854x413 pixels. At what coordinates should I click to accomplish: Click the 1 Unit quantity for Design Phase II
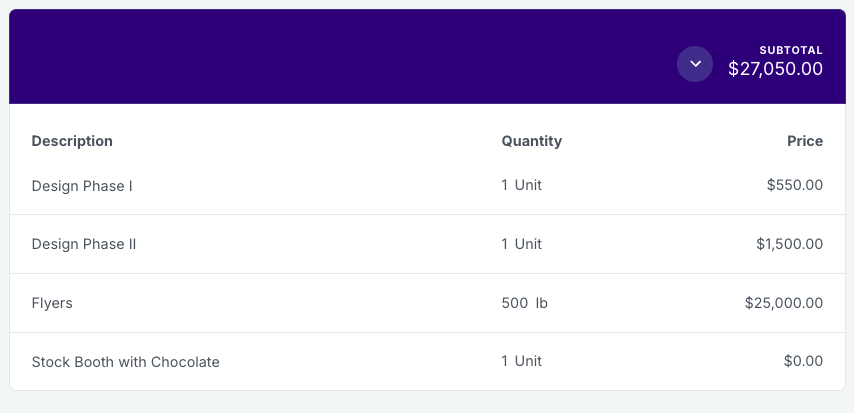coord(522,244)
